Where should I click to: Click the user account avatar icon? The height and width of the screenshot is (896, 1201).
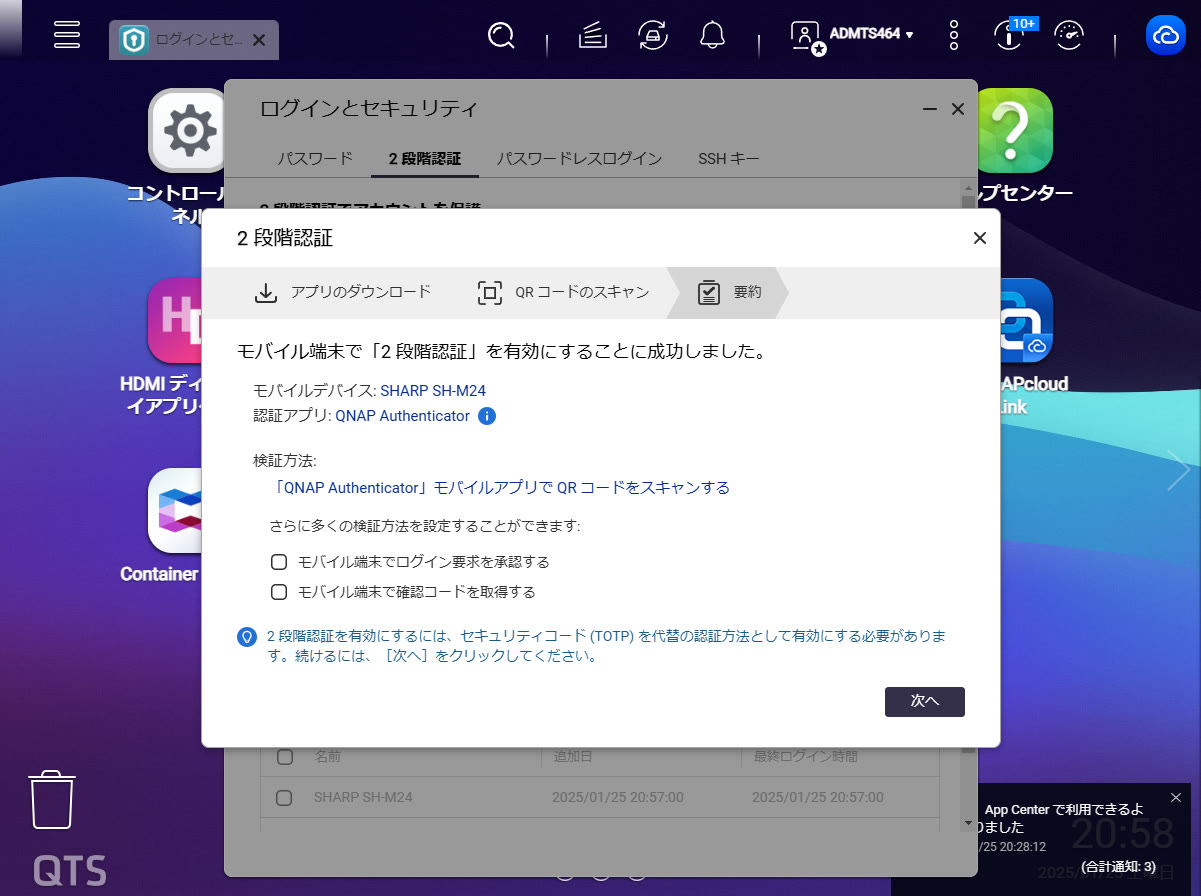click(806, 36)
